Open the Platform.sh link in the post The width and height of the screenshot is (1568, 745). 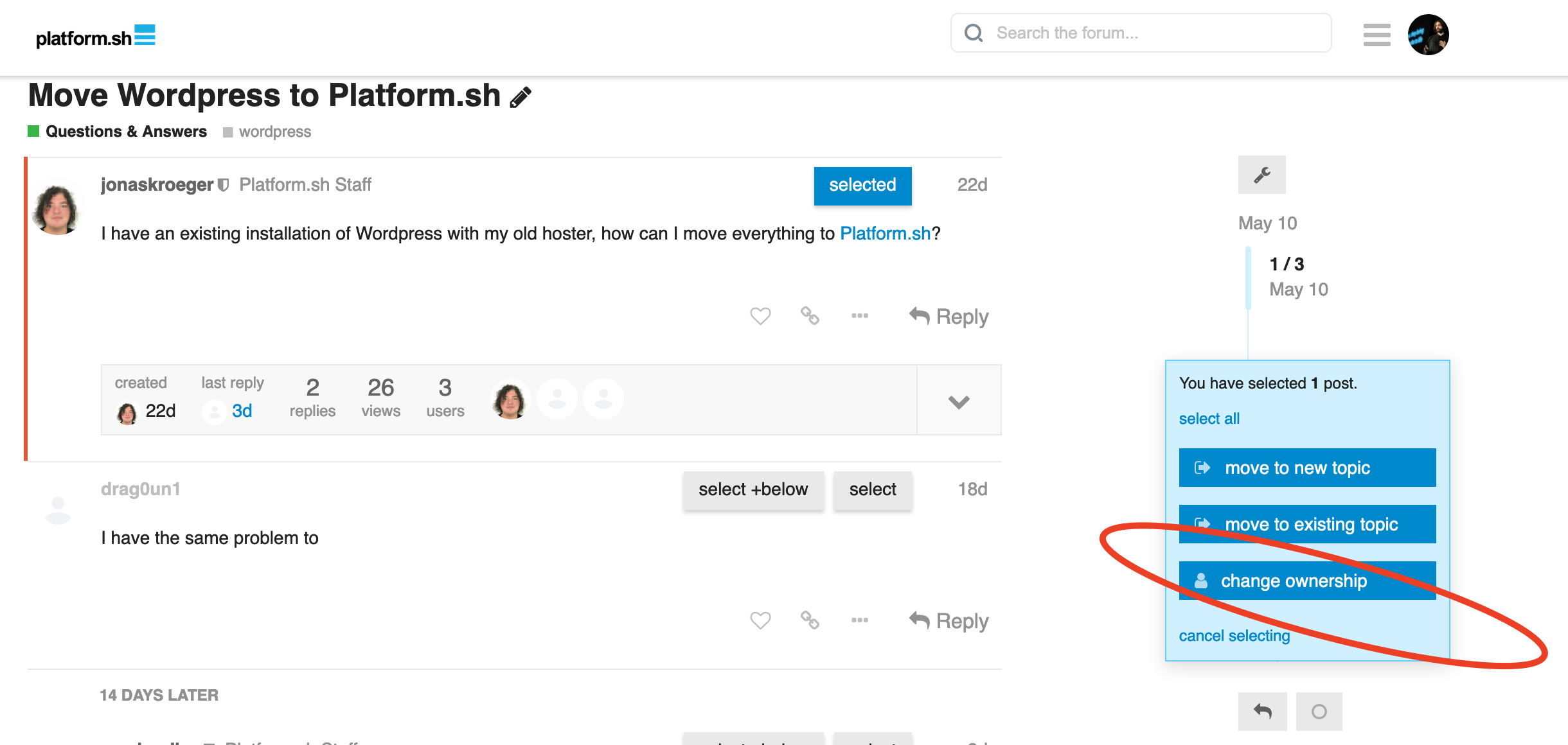(x=885, y=233)
